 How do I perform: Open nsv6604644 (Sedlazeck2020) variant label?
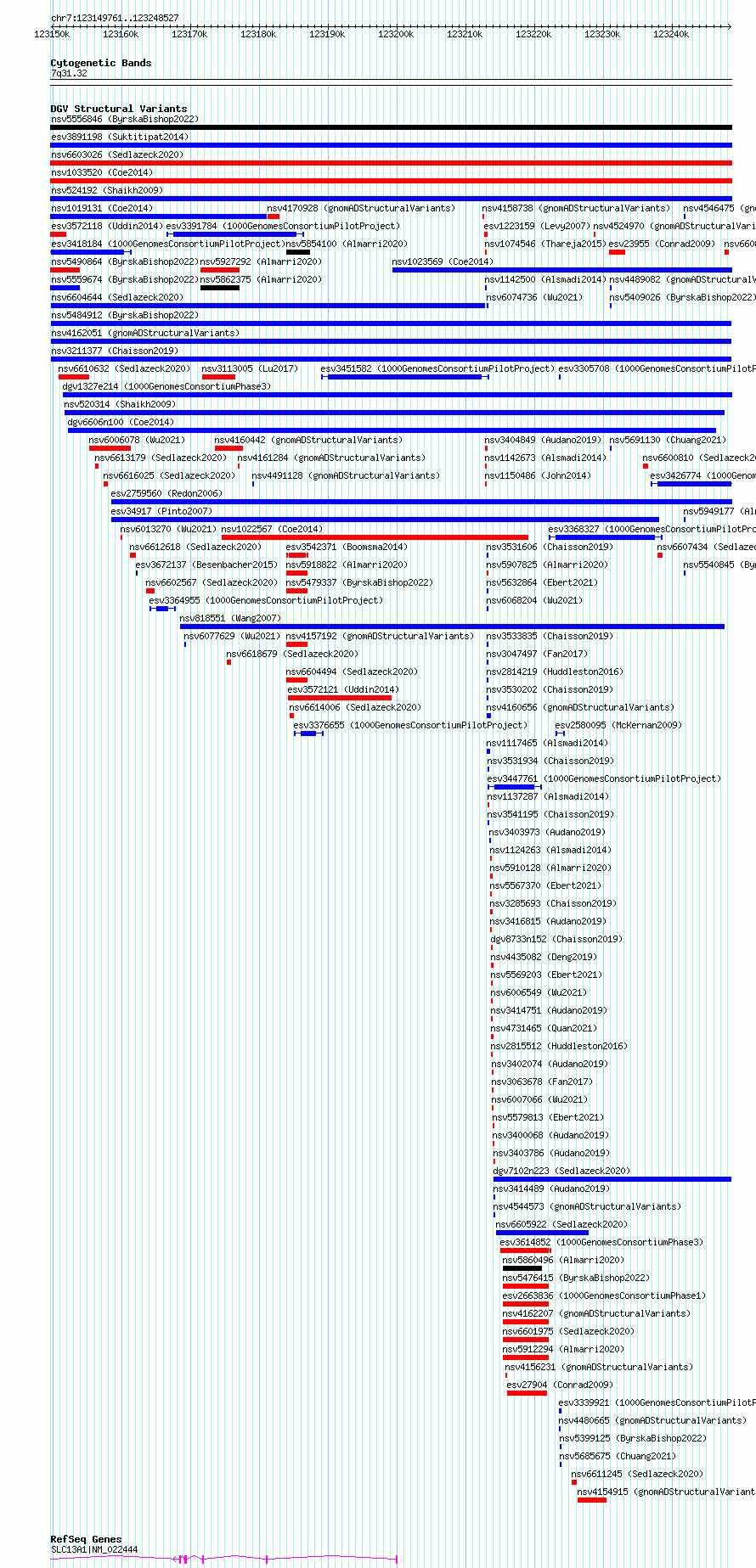(x=117, y=298)
